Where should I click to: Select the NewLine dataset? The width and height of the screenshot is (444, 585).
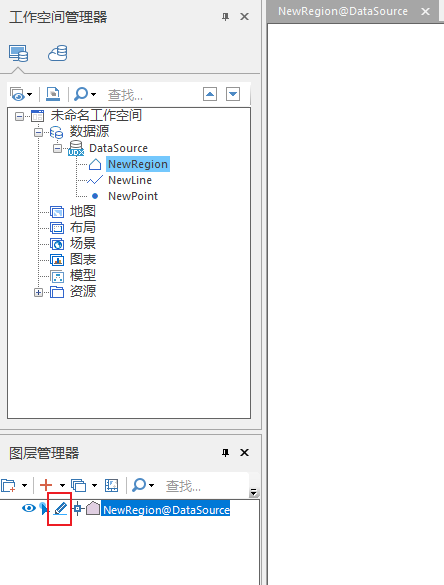click(x=130, y=180)
